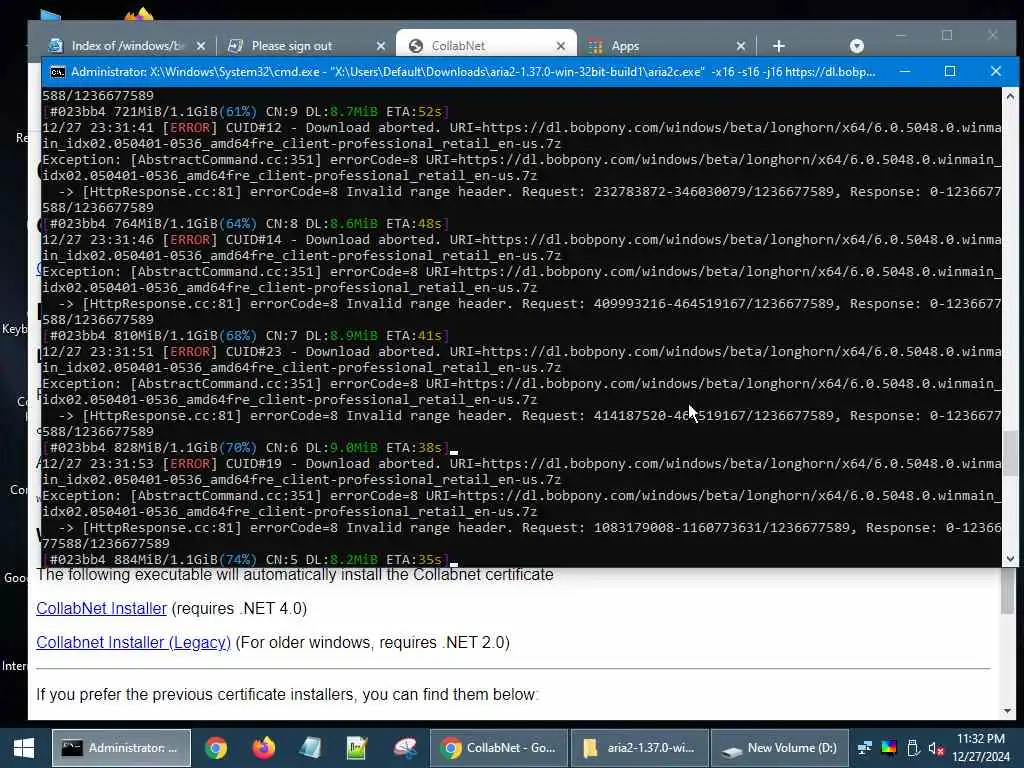Viewport: 1024px width, 768px height.
Task: Open the aria2-1.37.0 folder taskbar window
Action: [x=640, y=748]
